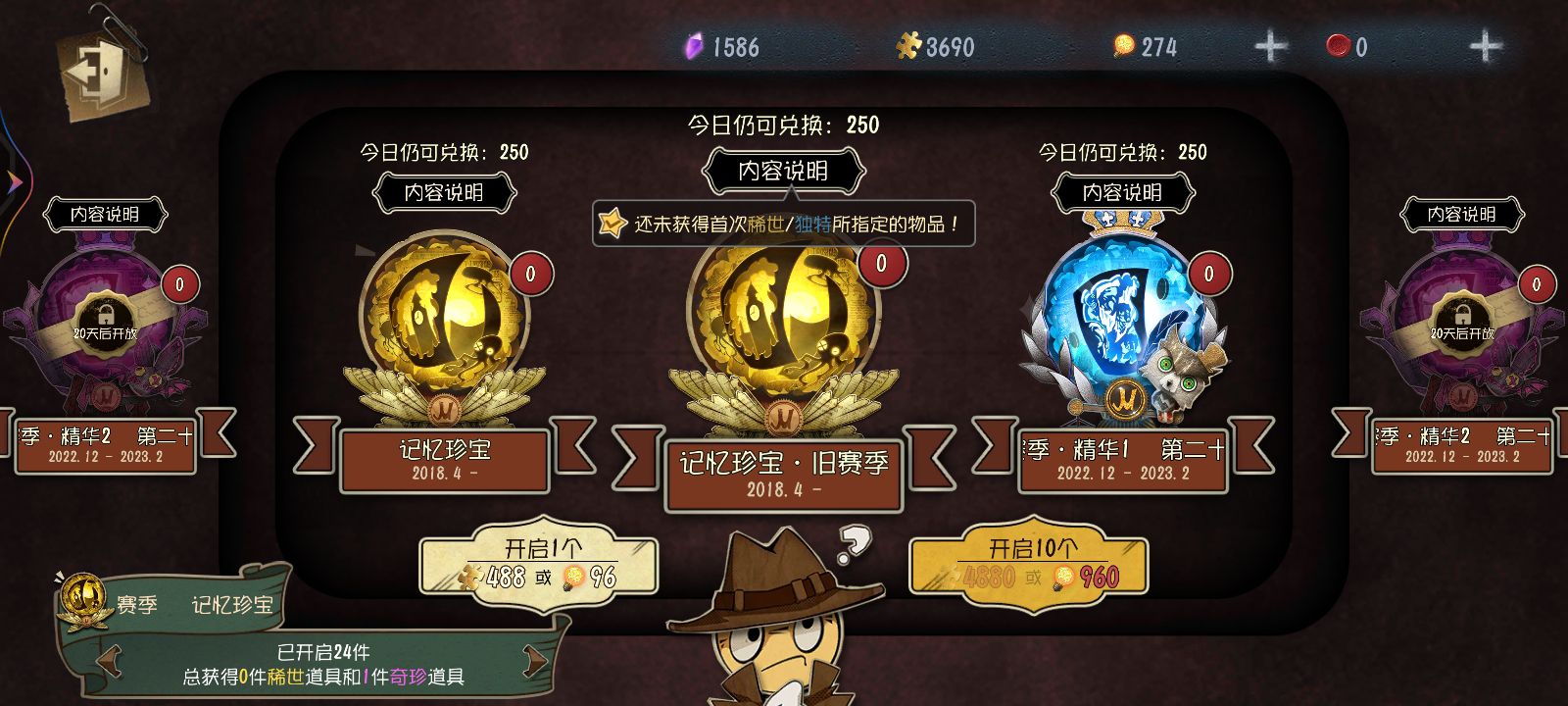The image size is (1568, 706).
Task: Add more echoes with plus icon
Action: point(1485,46)
